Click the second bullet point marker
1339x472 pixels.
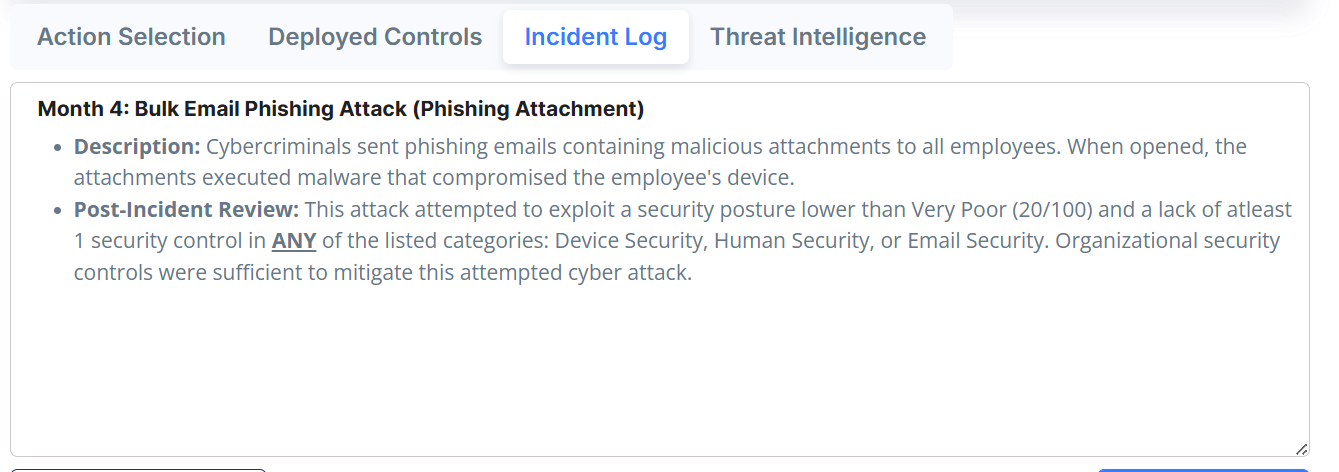pyautogui.click(x=57, y=211)
